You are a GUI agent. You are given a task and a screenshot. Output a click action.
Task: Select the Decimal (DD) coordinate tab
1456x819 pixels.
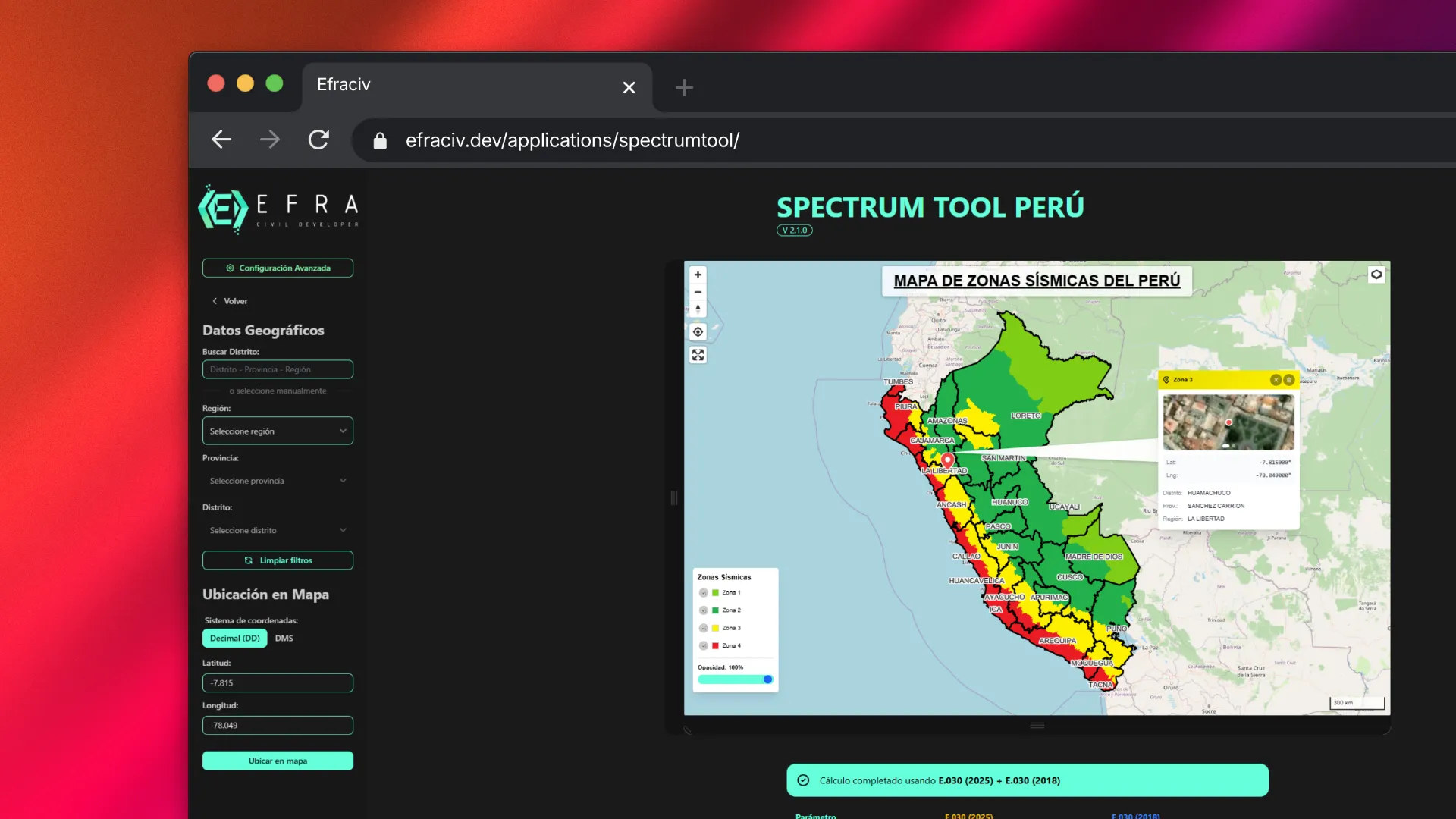click(x=234, y=638)
